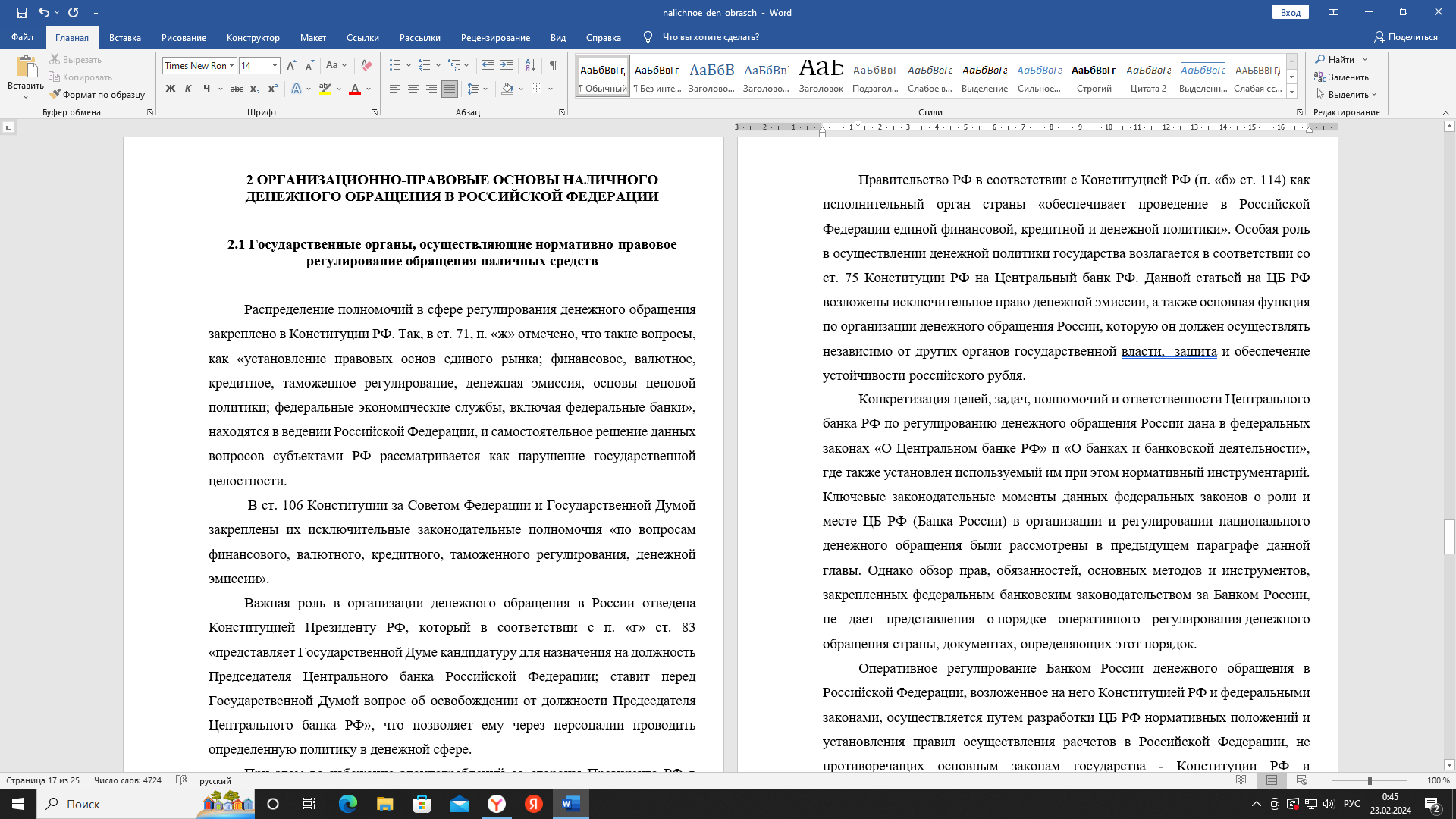The height and width of the screenshot is (819, 1456).
Task: Open the shading color fill tool
Action: click(x=507, y=89)
